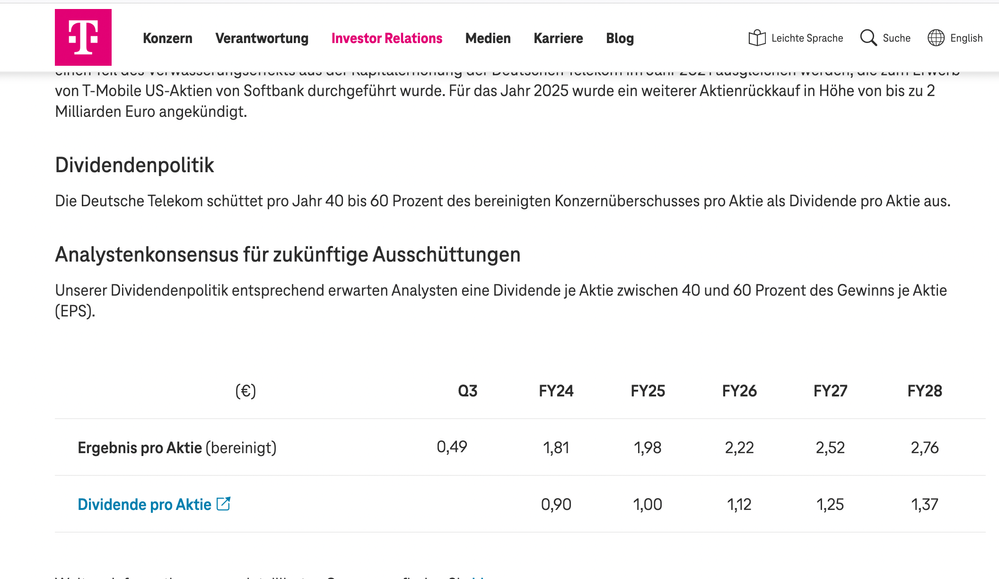Viewport: 999px width, 579px height.
Task: Open the external link icon beside Dividende pro Aktie
Action: (225, 504)
